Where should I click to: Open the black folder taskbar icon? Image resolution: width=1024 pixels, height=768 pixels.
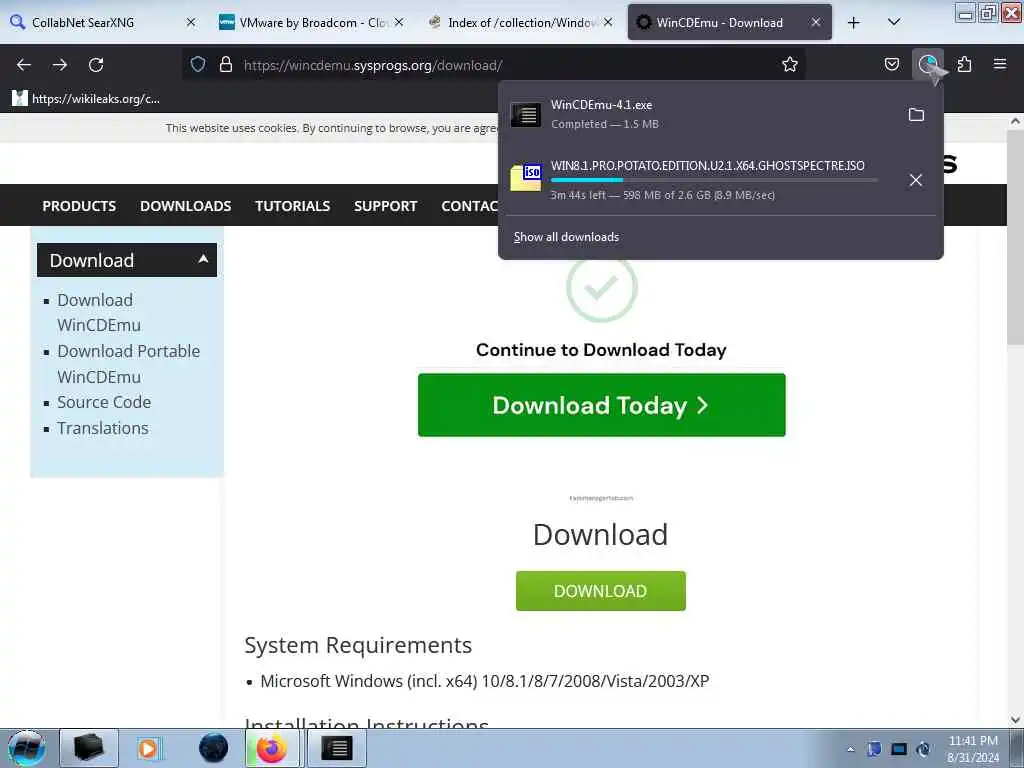click(x=89, y=748)
